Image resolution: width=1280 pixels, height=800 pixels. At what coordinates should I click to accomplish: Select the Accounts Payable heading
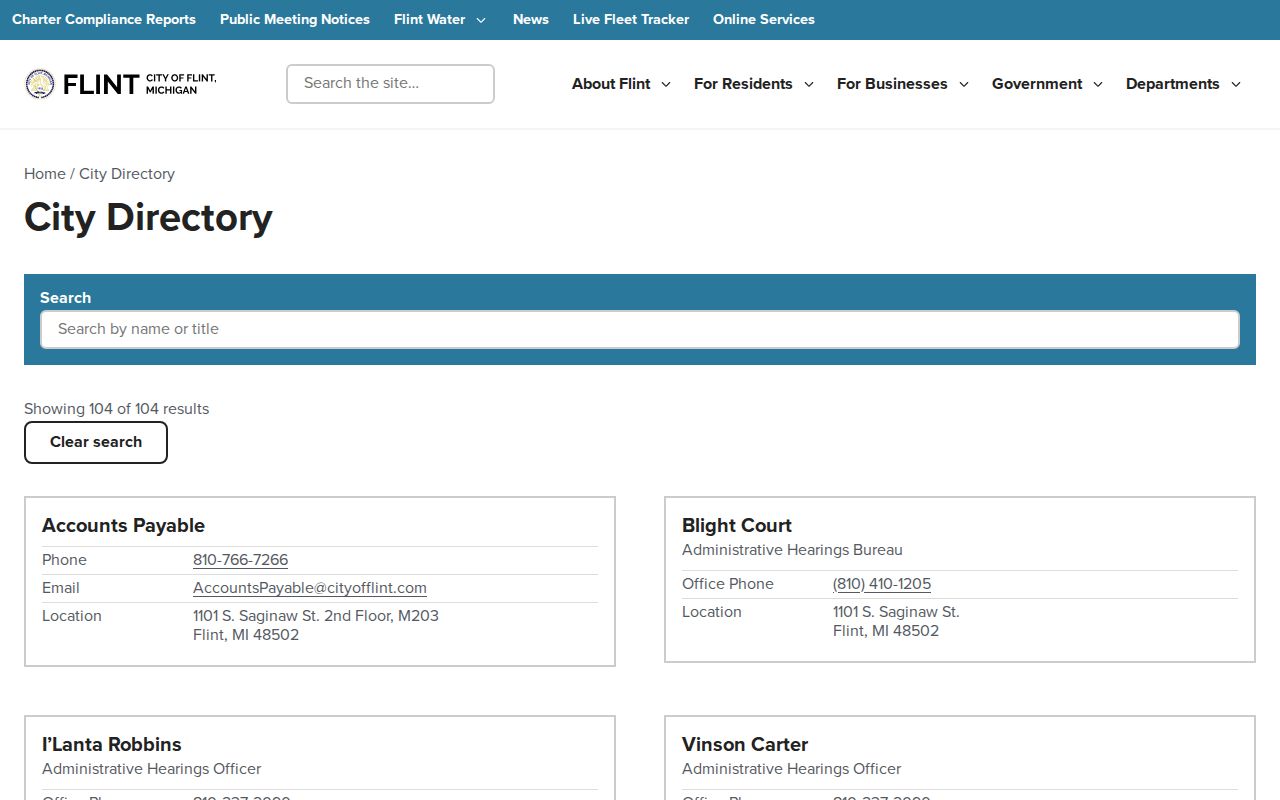123,526
